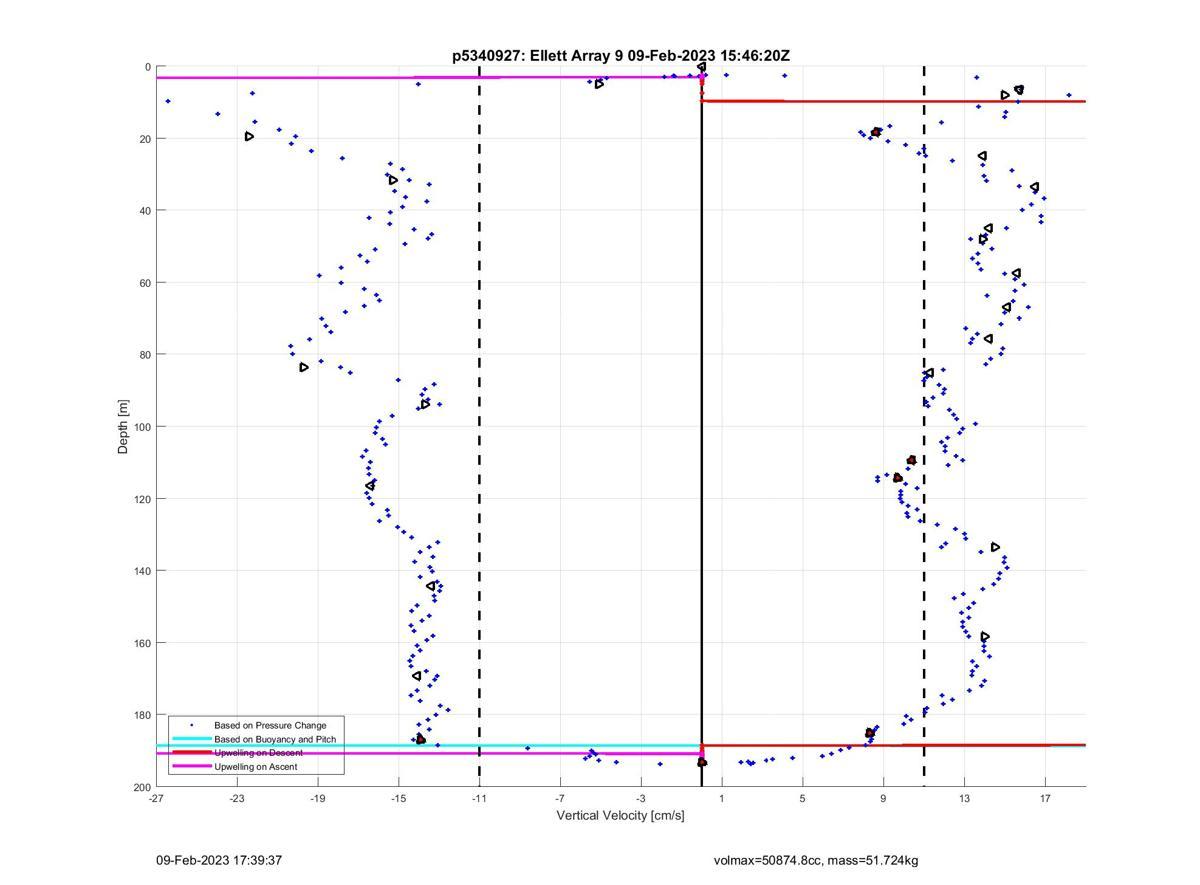Click the dashed vertical line at 11 cm/s
This screenshot has height=885, width=1200.
tap(924, 426)
